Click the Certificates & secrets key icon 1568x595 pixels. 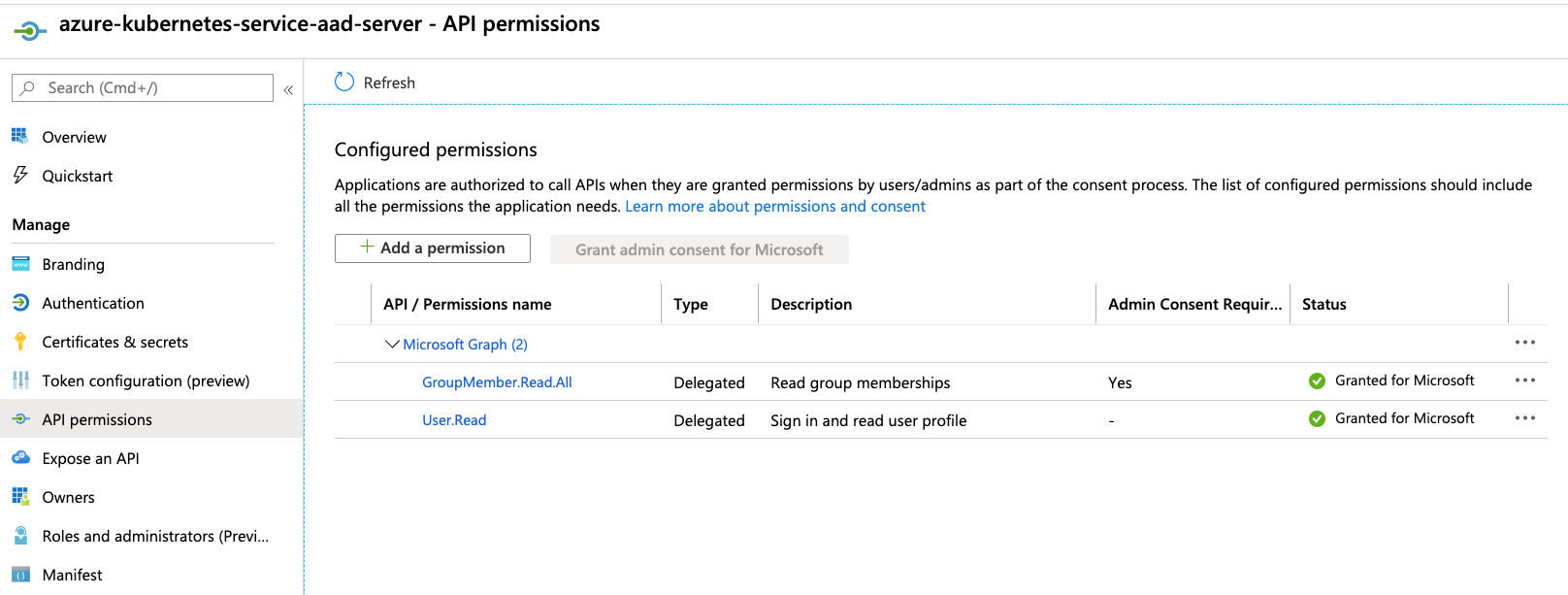tap(20, 341)
